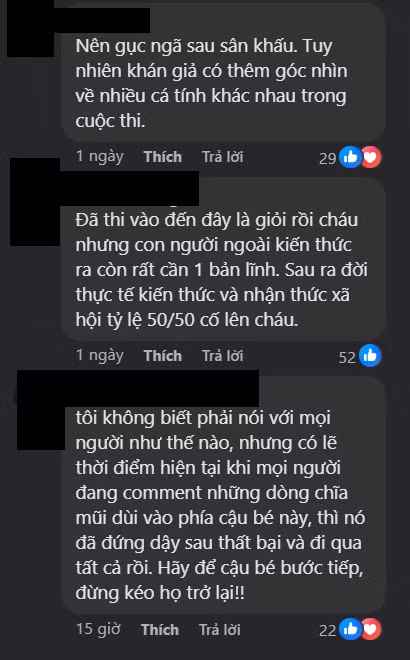410x660 pixels.
Task: Open the '1 ngày' timestamp of second comment
Action: [x=100, y=356]
